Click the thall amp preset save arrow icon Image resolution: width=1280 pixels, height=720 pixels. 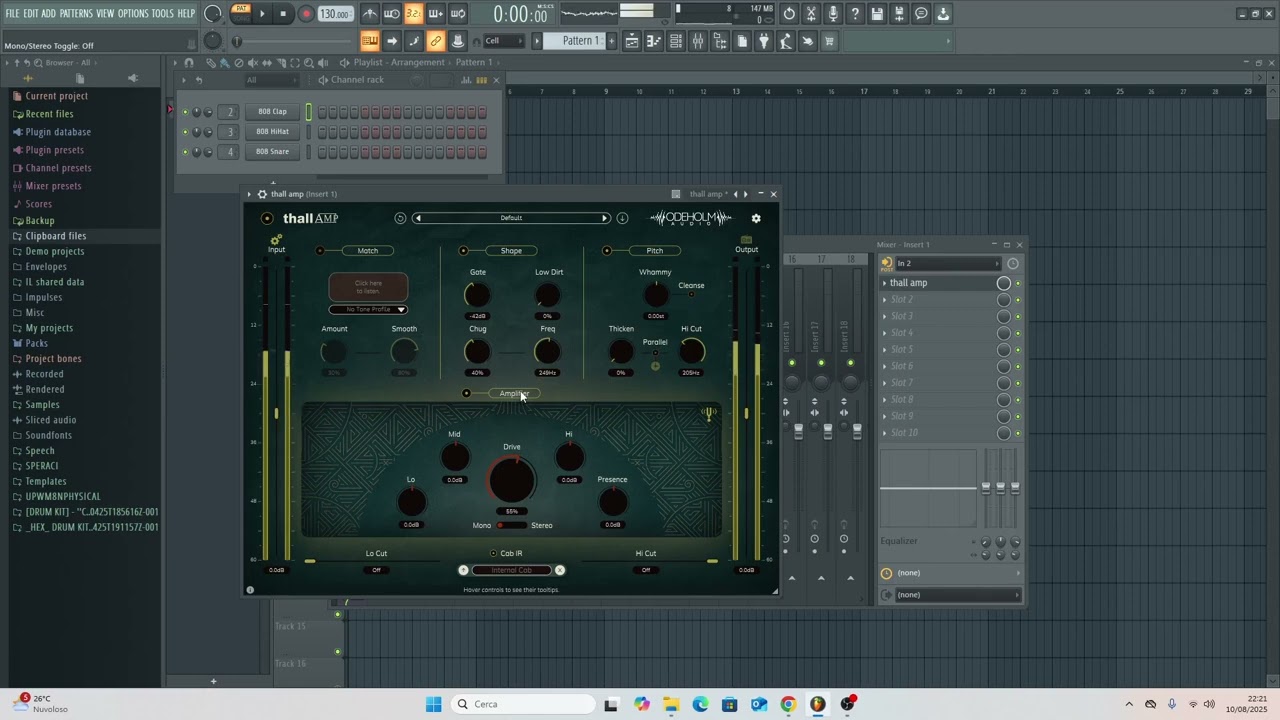[x=622, y=218]
